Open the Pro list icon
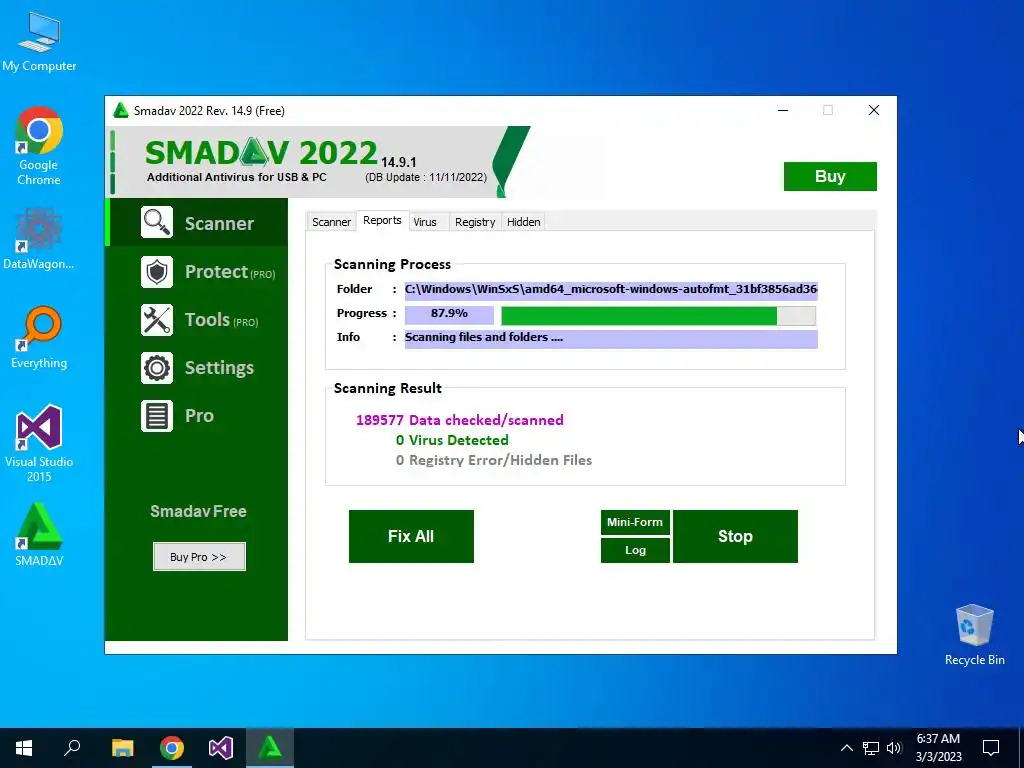 157,416
